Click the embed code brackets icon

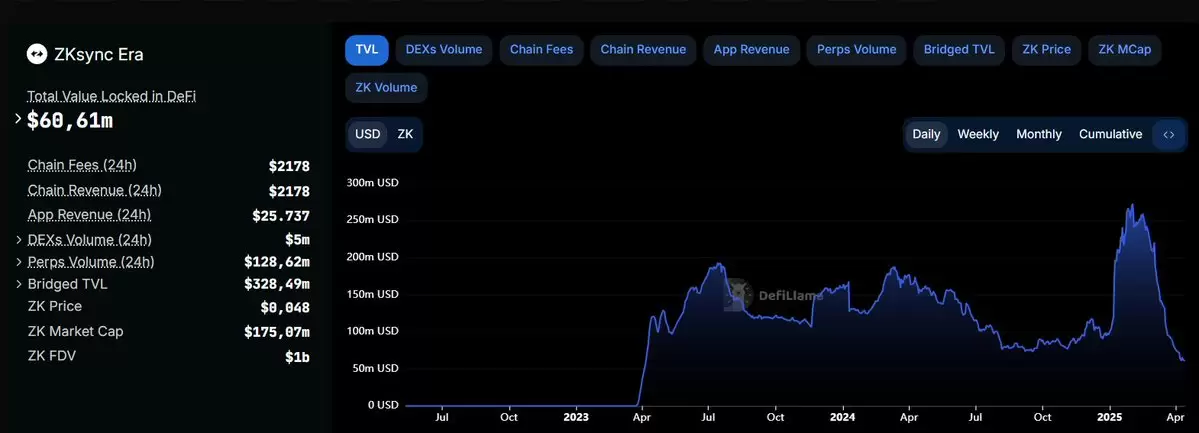(1168, 135)
